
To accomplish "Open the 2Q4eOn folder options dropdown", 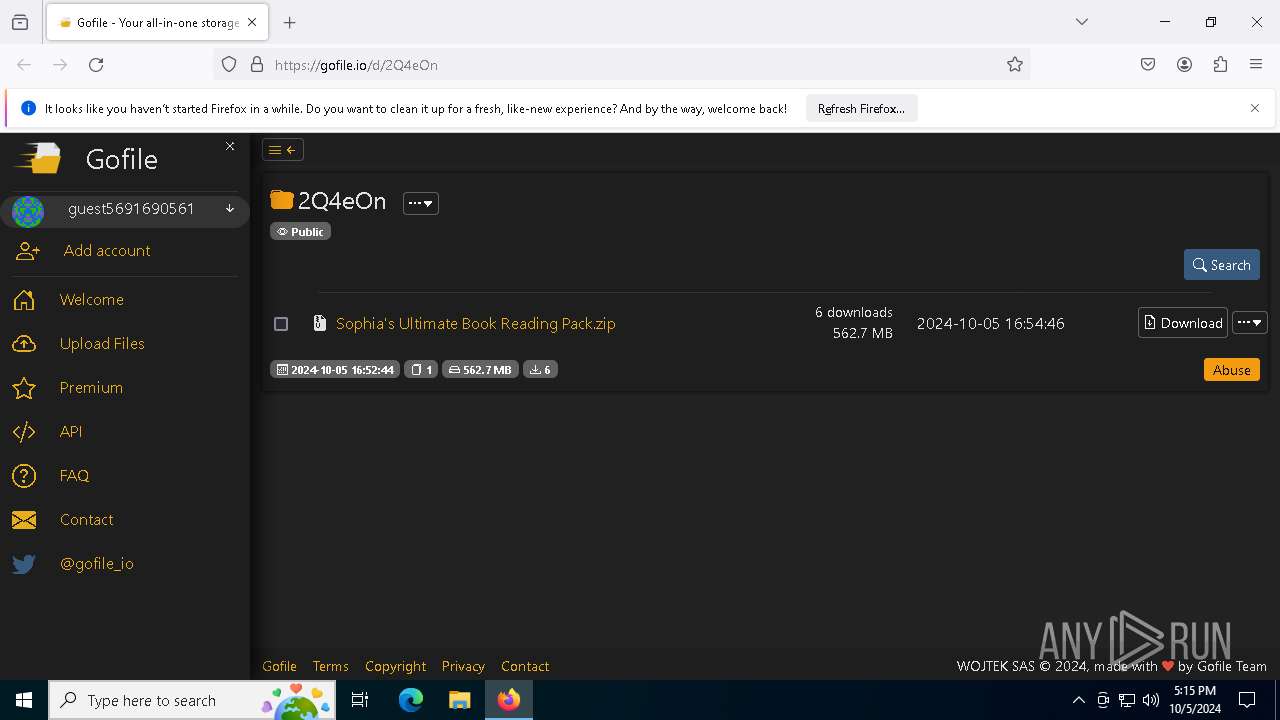I will 421,203.
